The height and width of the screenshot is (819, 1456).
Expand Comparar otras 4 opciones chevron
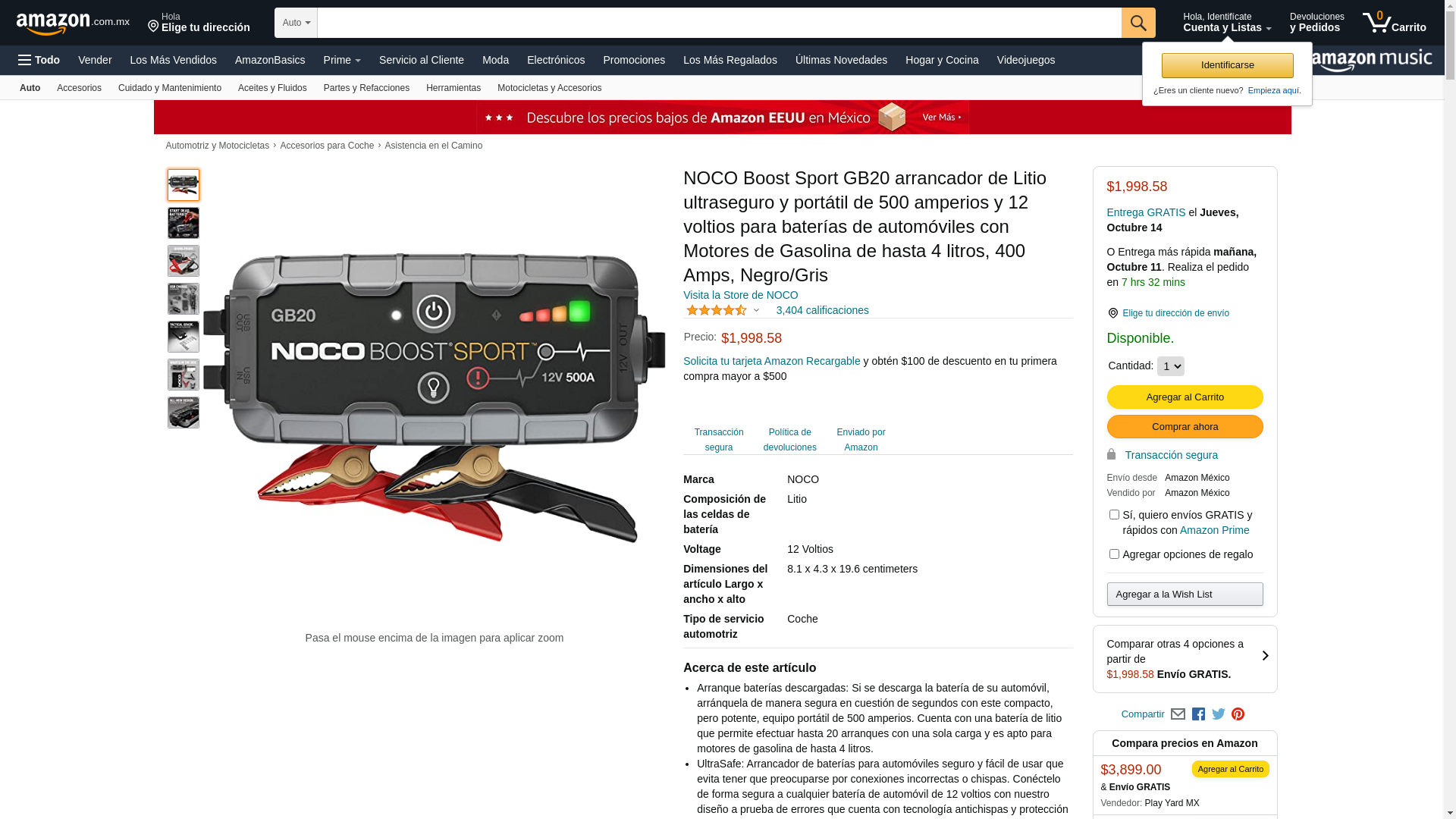pyautogui.click(x=1265, y=656)
